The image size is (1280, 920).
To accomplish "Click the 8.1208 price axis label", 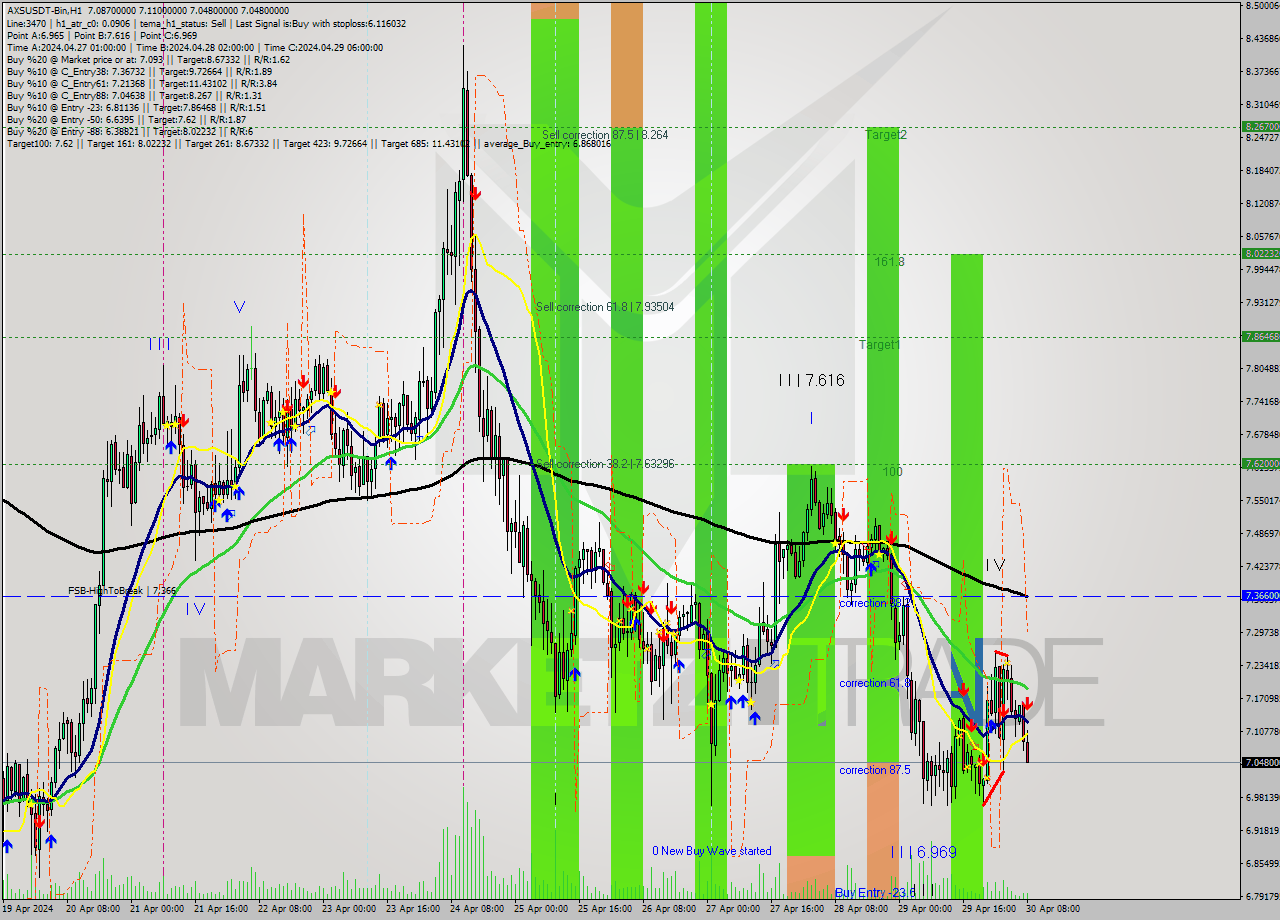I will pyautogui.click(x=1262, y=204).
